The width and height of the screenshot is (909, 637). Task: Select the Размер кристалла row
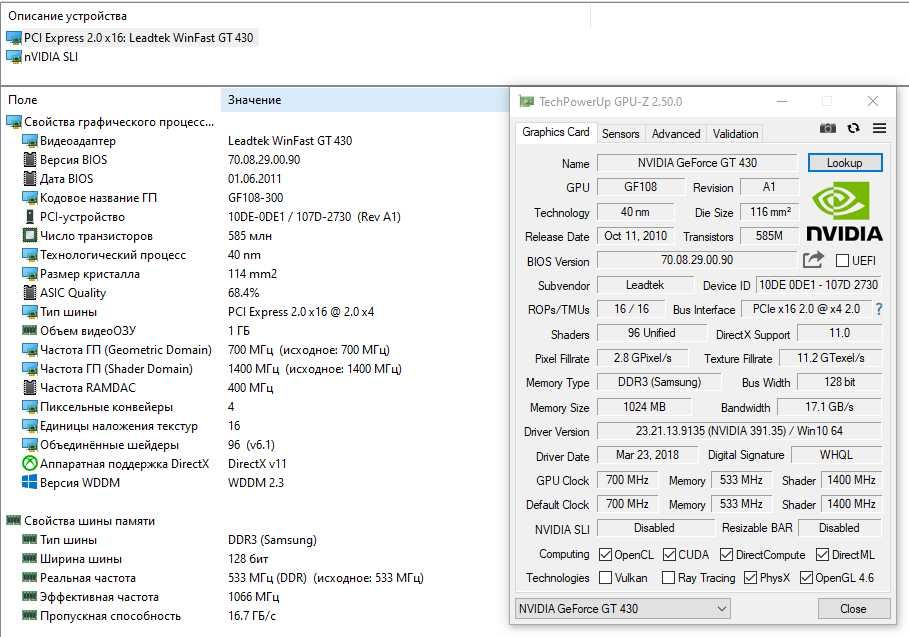pyautogui.click(x=255, y=274)
